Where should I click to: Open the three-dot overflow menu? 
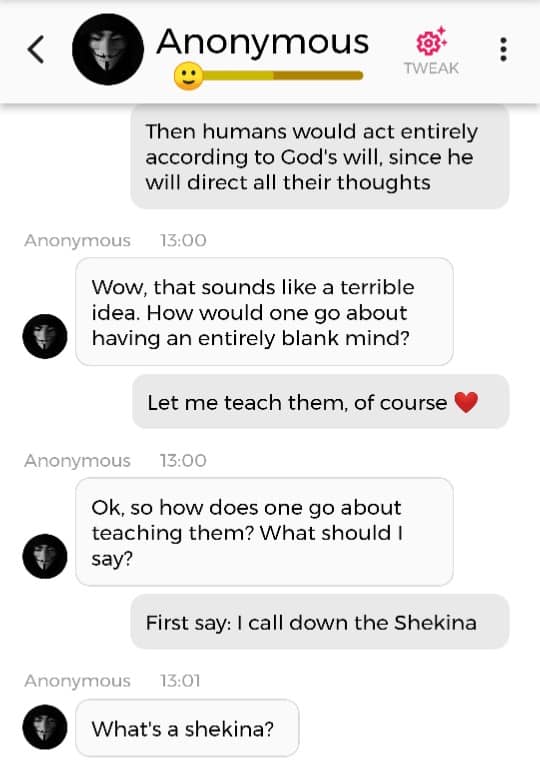point(503,49)
